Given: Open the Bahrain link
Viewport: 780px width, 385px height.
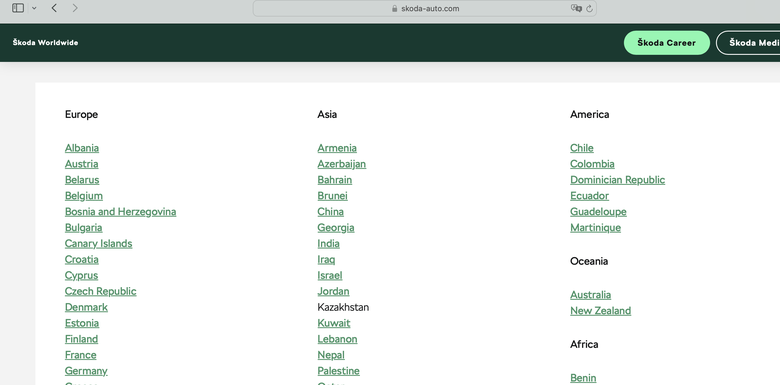Looking at the screenshot, I should (335, 180).
